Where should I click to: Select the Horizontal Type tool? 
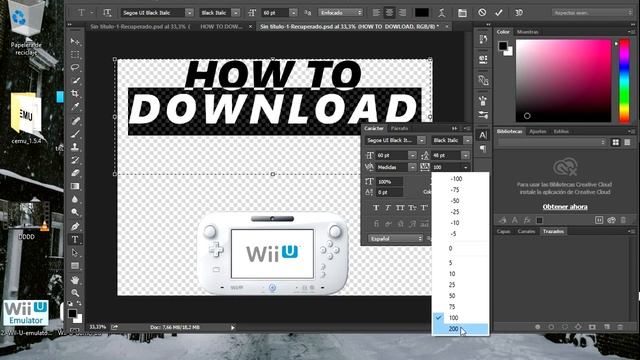click(75, 240)
